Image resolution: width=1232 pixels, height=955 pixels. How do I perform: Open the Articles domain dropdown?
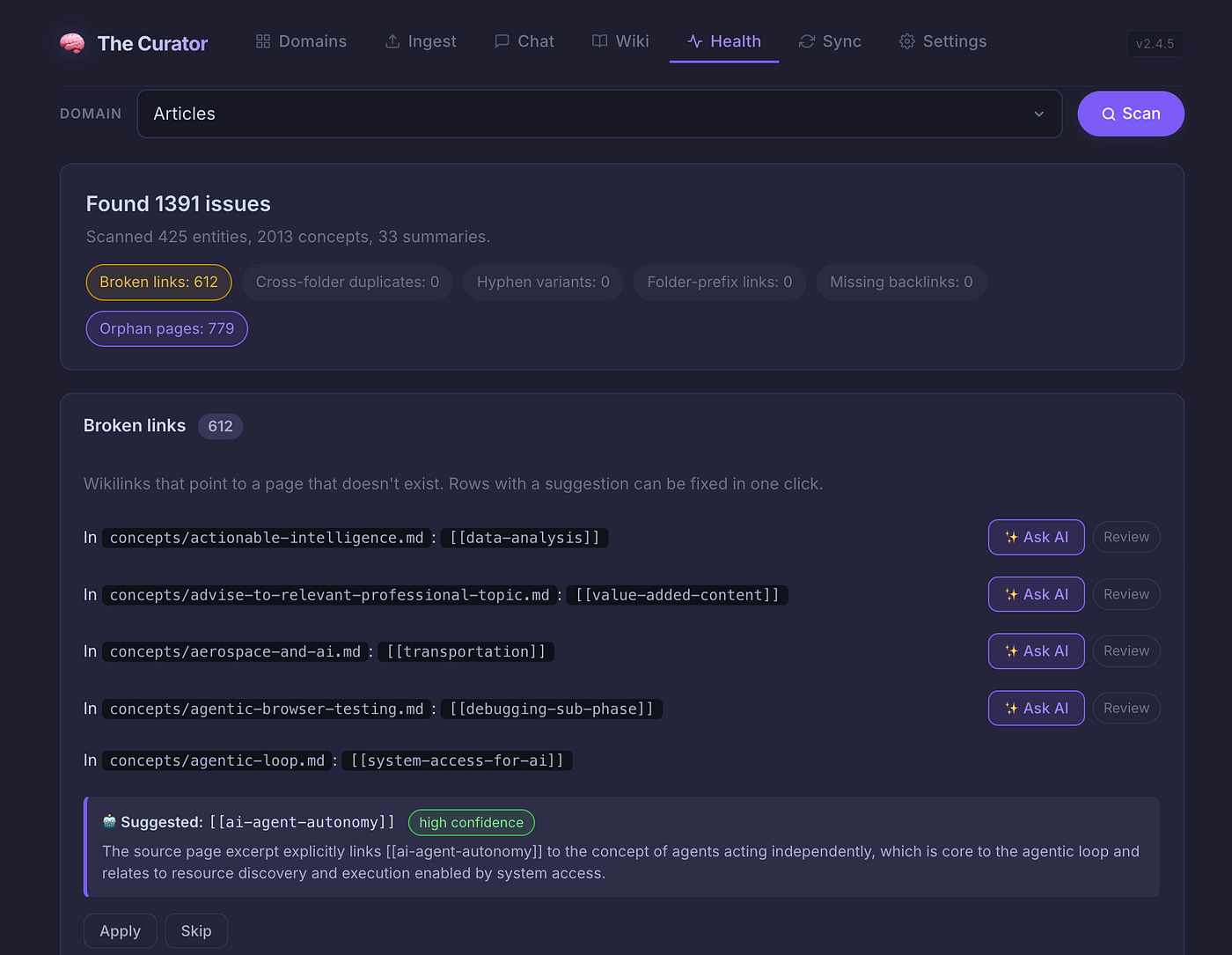point(599,114)
